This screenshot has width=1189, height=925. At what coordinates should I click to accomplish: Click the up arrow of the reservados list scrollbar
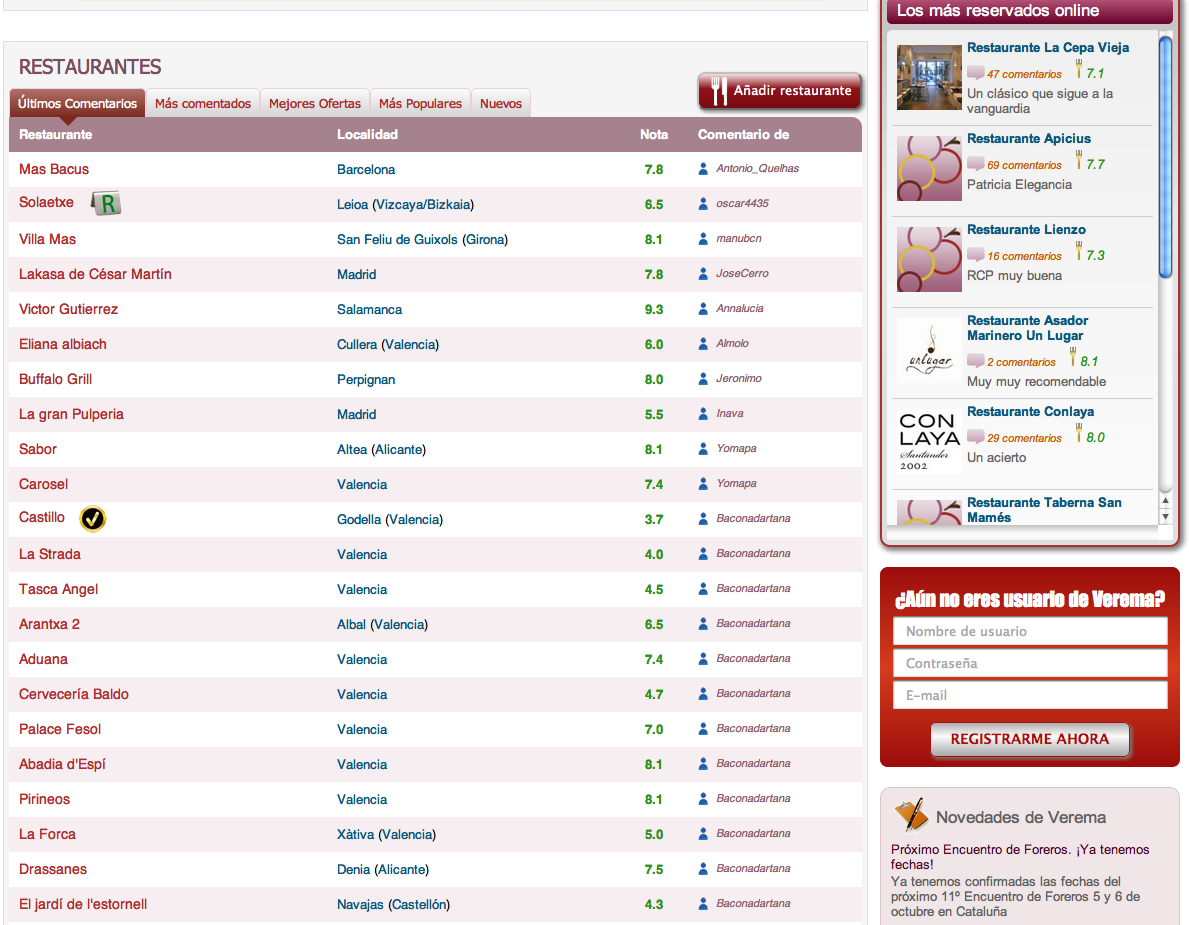coord(1165,500)
